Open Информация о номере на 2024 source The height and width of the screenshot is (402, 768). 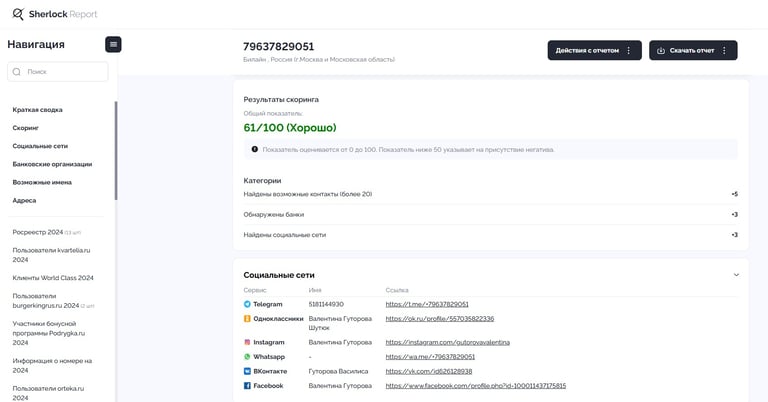click(x=52, y=365)
